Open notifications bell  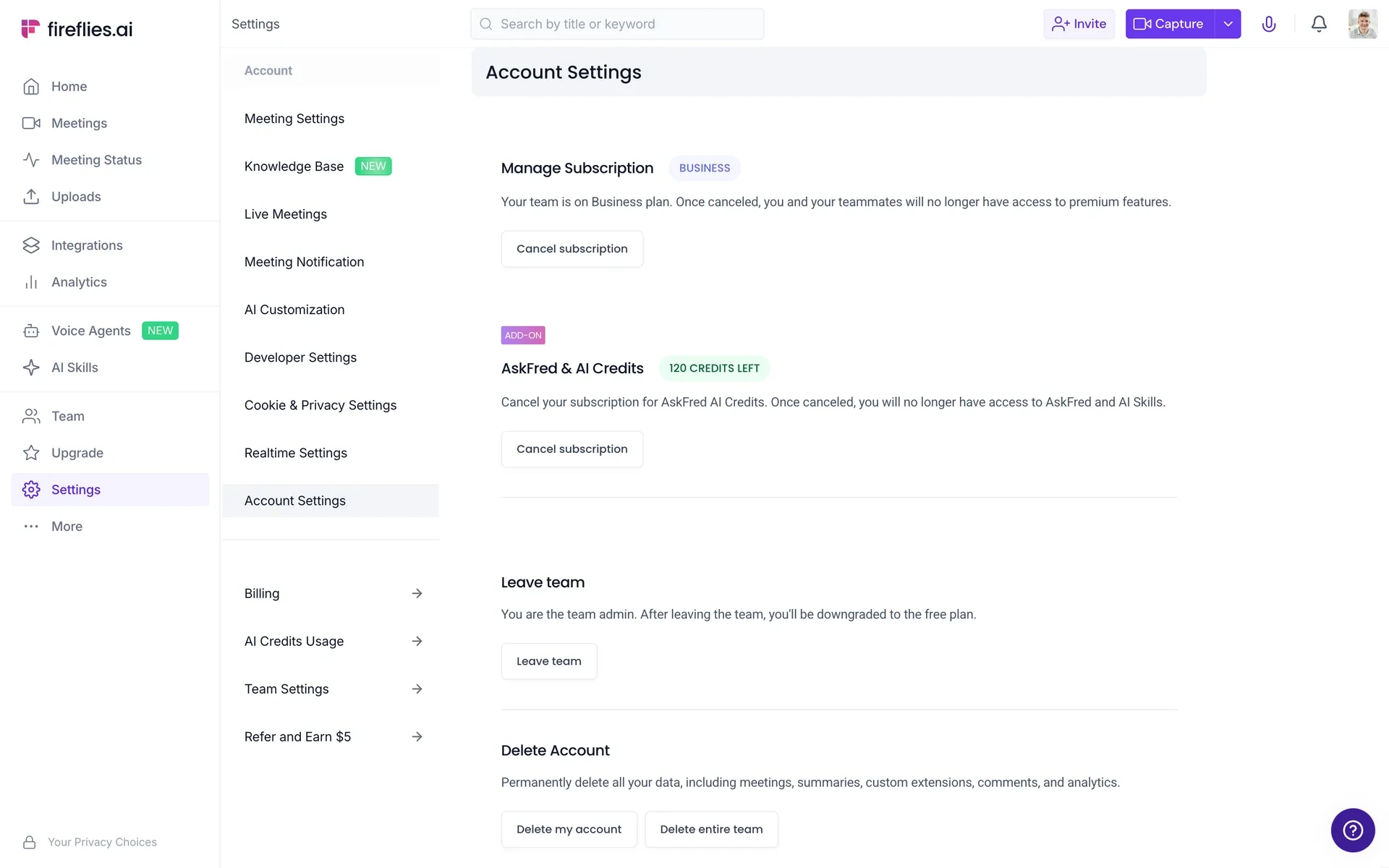(1319, 24)
